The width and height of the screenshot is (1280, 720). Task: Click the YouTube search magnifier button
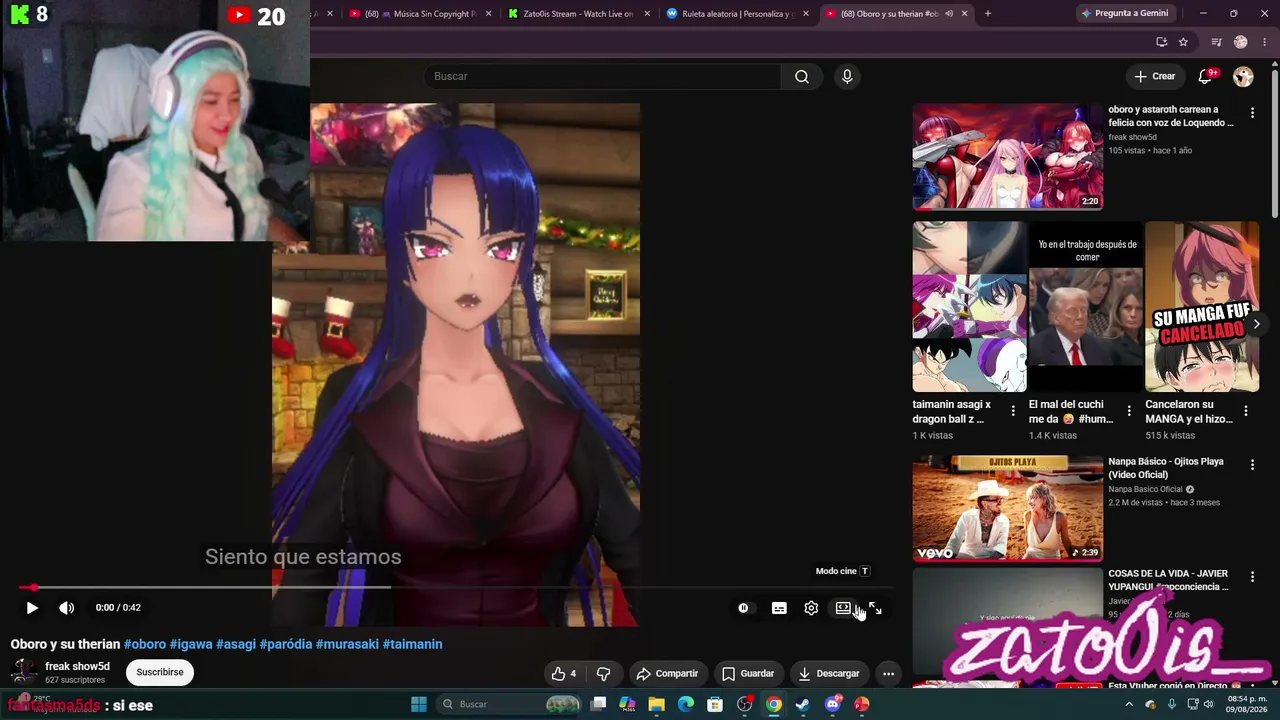(802, 77)
